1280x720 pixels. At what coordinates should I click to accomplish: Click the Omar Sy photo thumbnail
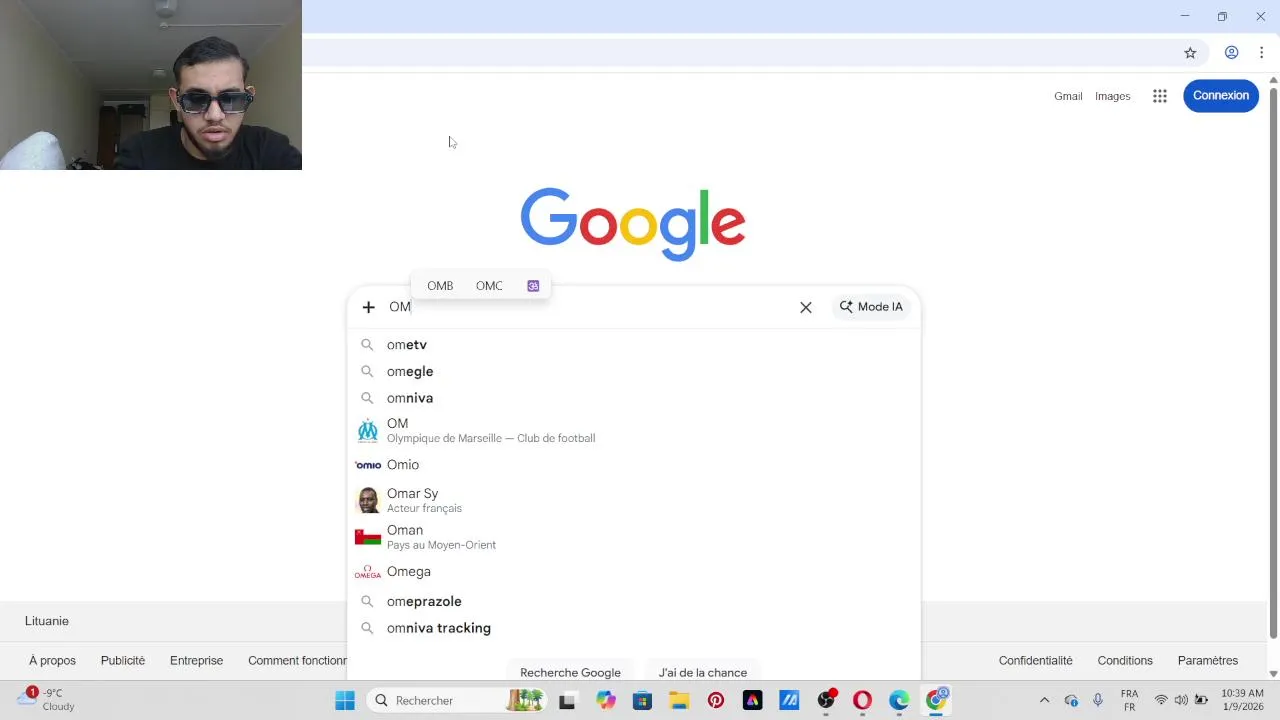pyautogui.click(x=368, y=500)
